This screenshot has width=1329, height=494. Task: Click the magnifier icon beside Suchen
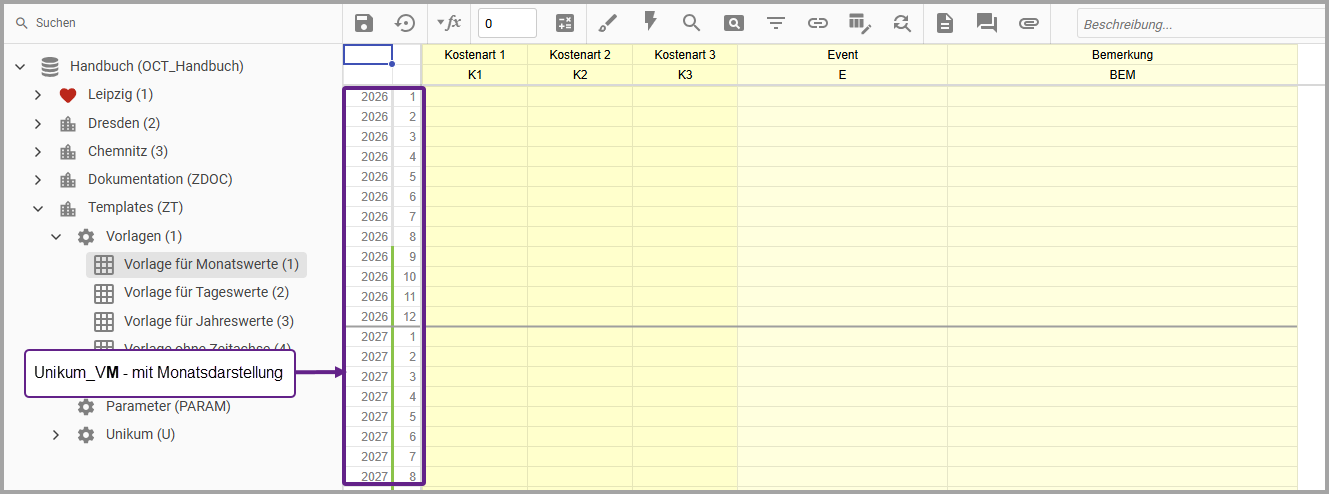click(21, 22)
